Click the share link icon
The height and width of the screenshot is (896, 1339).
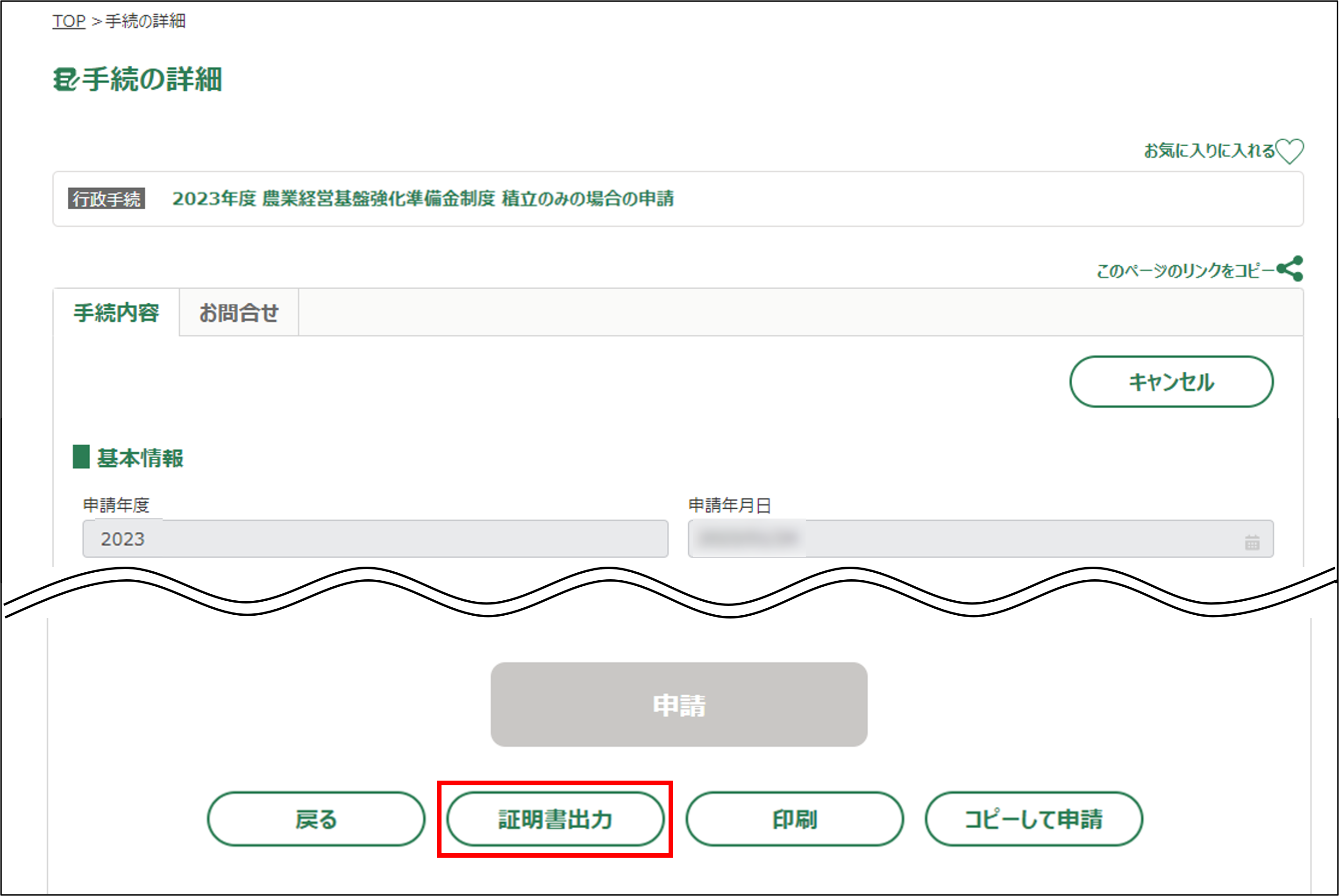pyautogui.click(x=1289, y=269)
